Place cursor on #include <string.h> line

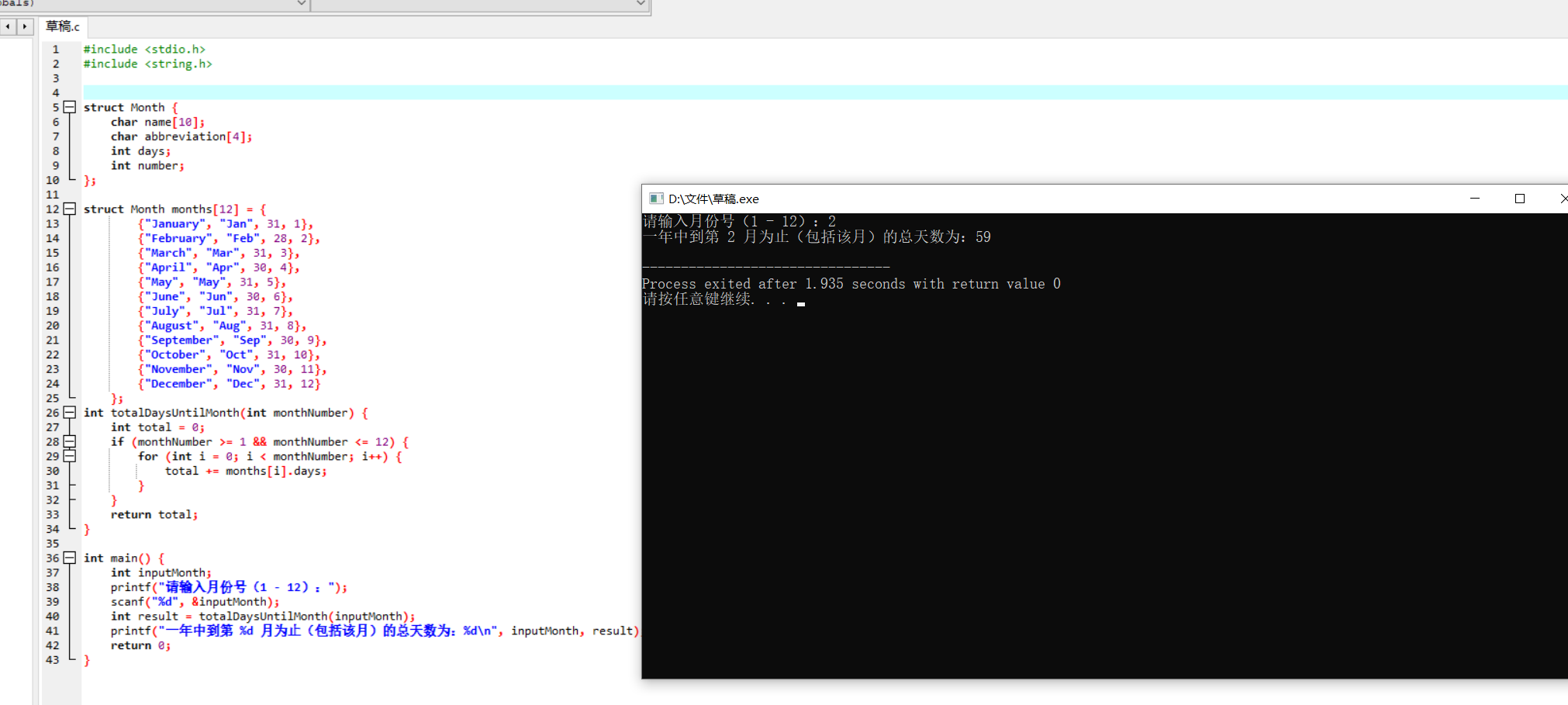coord(147,64)
